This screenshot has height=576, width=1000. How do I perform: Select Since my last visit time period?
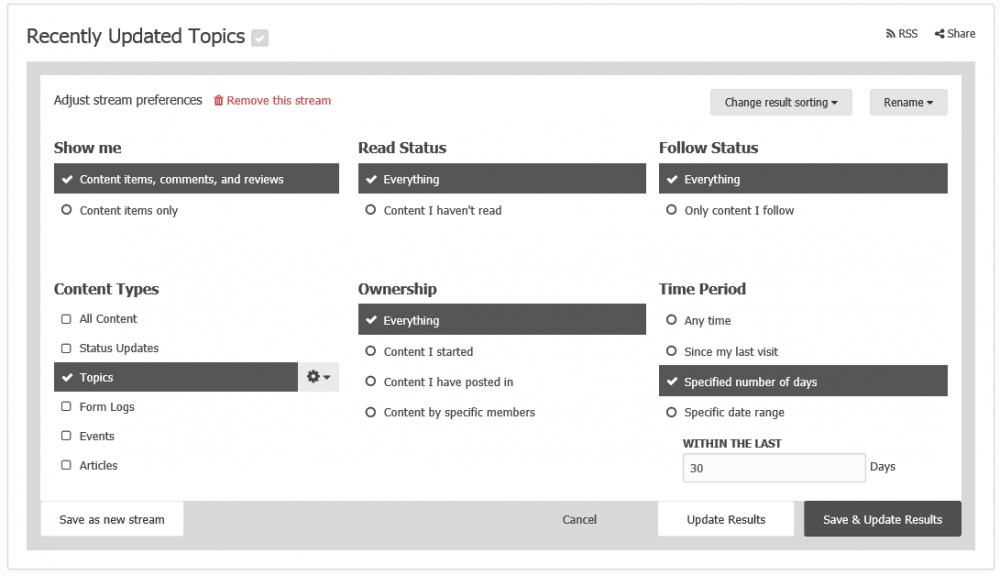(x=671, y=352)
